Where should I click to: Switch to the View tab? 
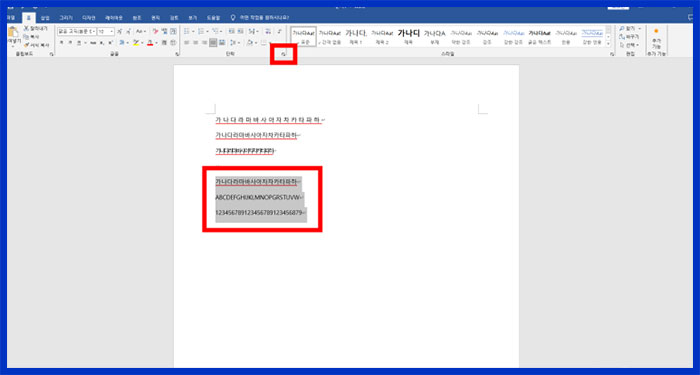point(192,18)
